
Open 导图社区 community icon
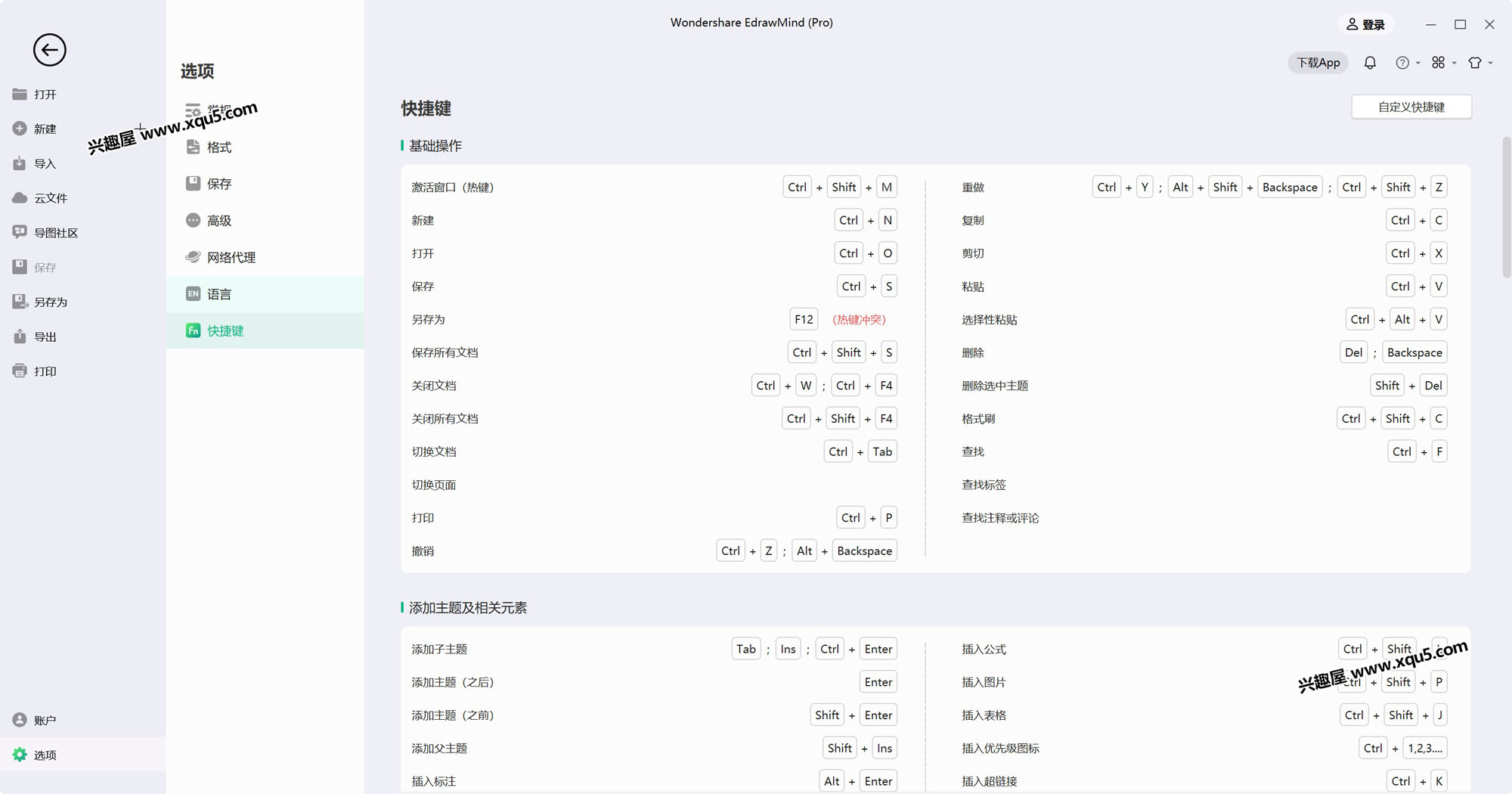pos(20,232)
